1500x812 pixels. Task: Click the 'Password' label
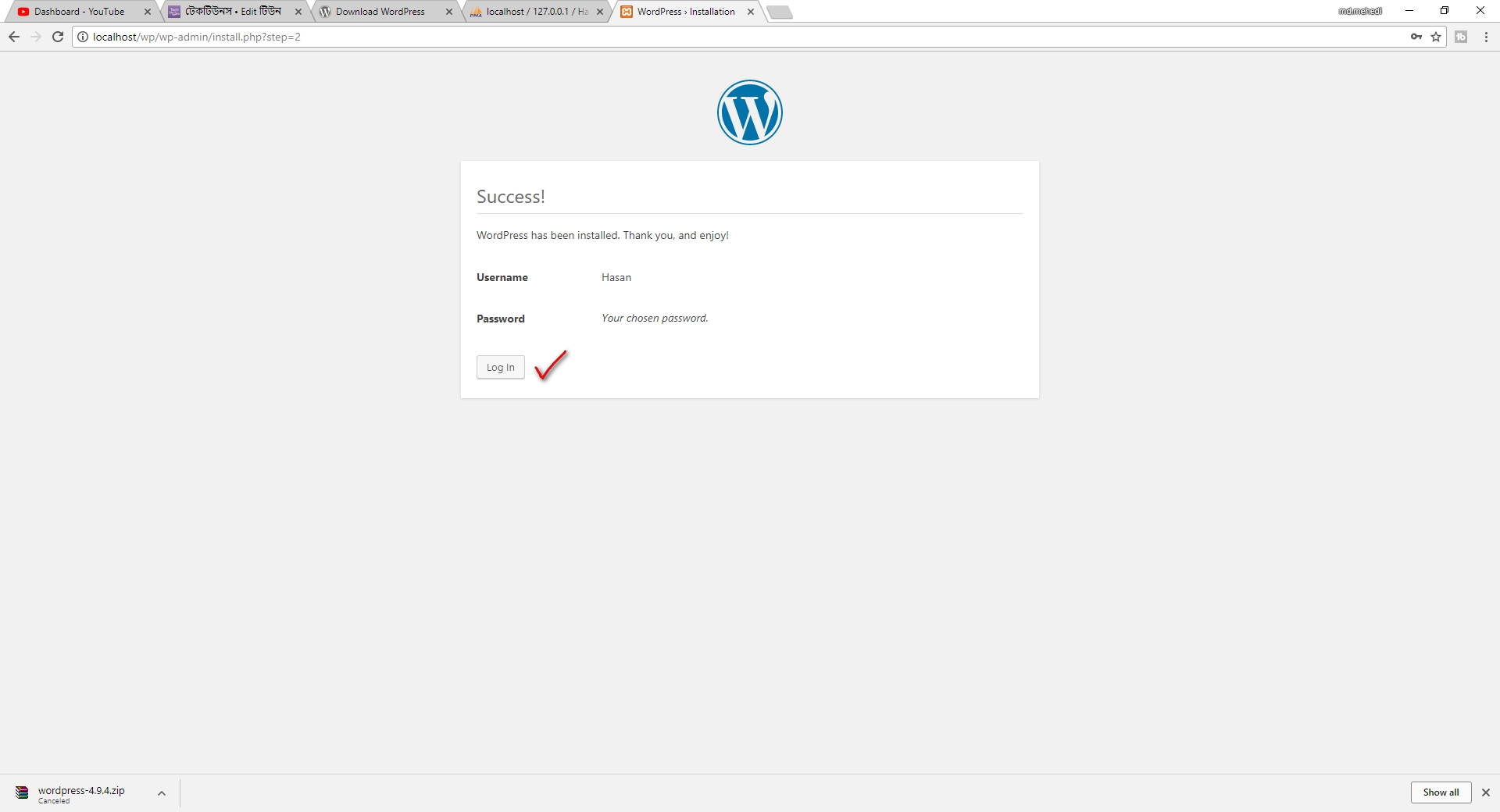501,319
